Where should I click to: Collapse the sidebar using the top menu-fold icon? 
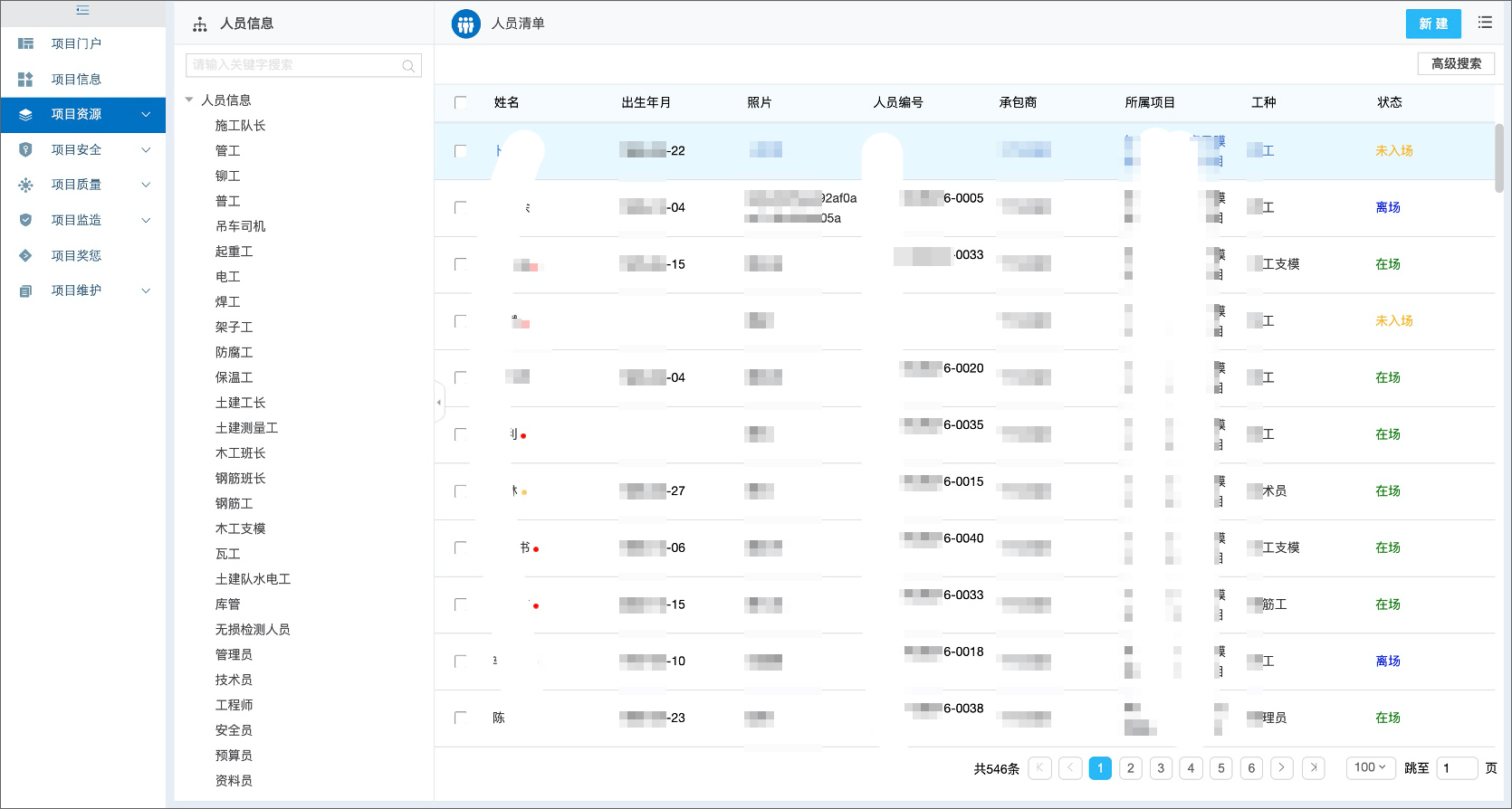point(82,11)
